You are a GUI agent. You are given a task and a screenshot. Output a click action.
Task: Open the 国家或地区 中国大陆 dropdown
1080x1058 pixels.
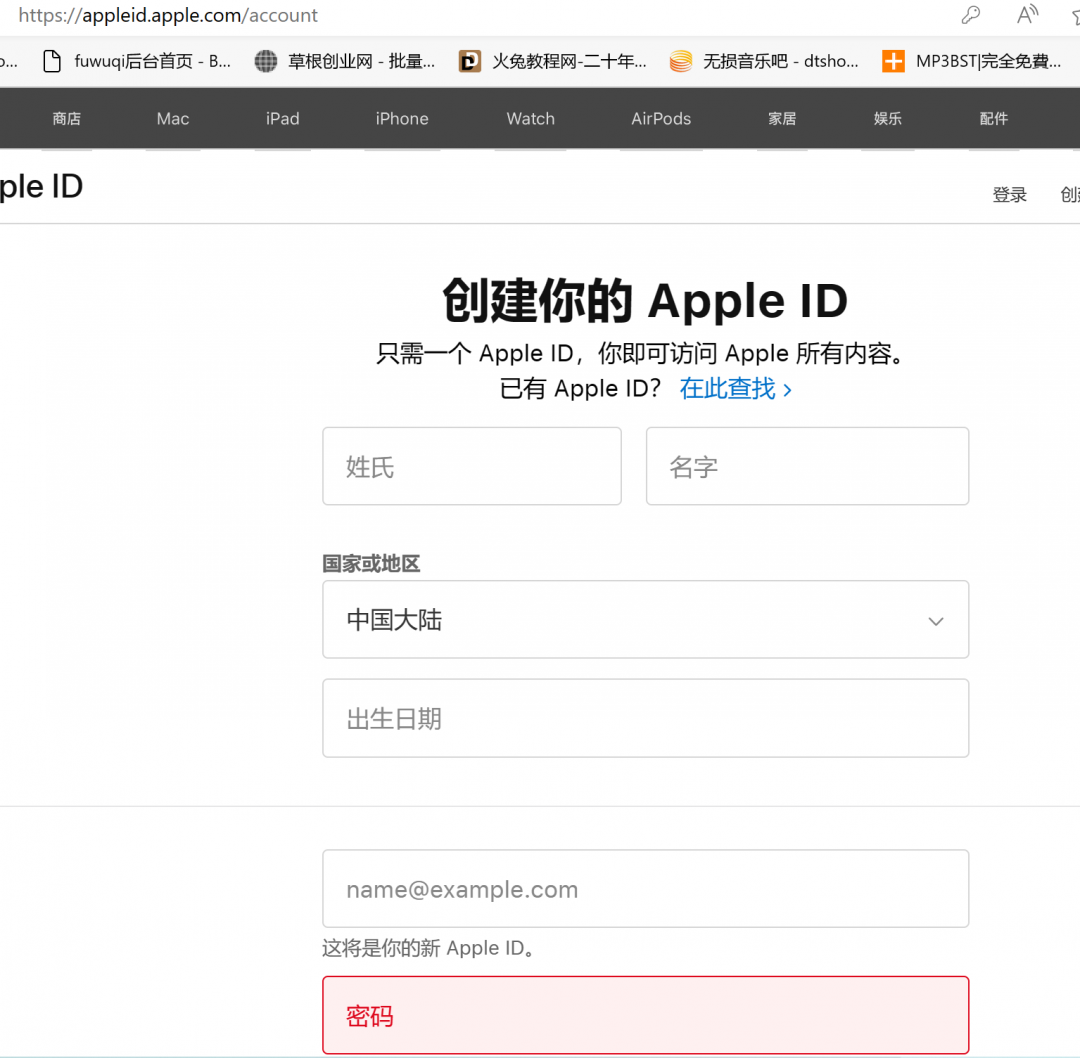[x=645, y=619]
